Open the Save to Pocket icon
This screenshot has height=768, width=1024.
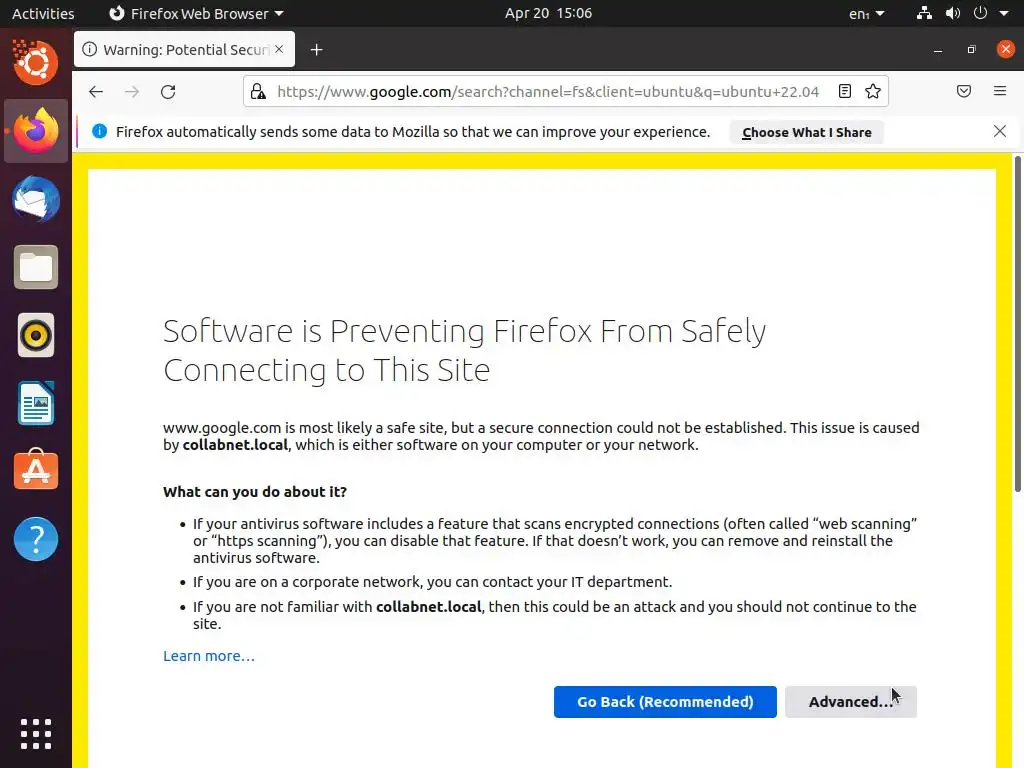click(x=964, y=92)
